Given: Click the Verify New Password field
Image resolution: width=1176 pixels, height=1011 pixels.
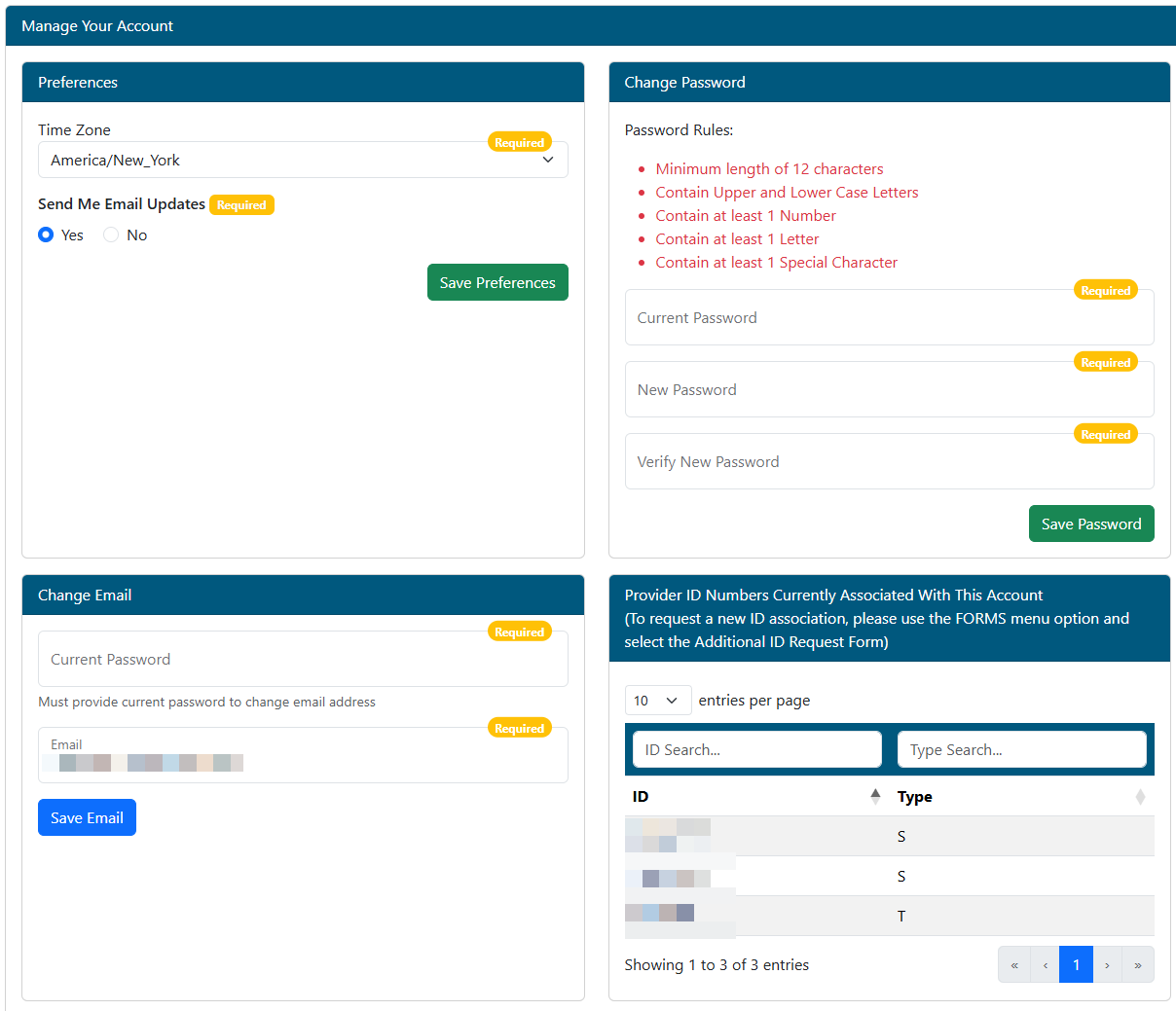Looking at the screenshot, I should click(x=889, y=462).
